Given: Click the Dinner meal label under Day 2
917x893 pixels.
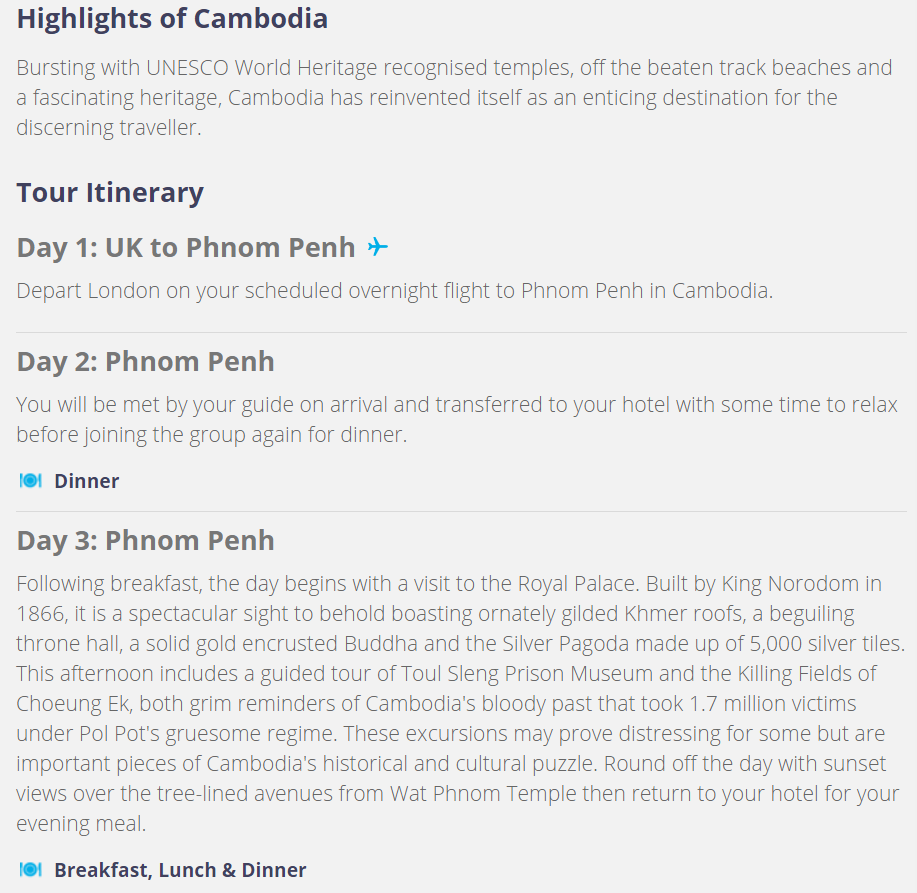Looking at the screenshot, I should [x=87, y=481].
